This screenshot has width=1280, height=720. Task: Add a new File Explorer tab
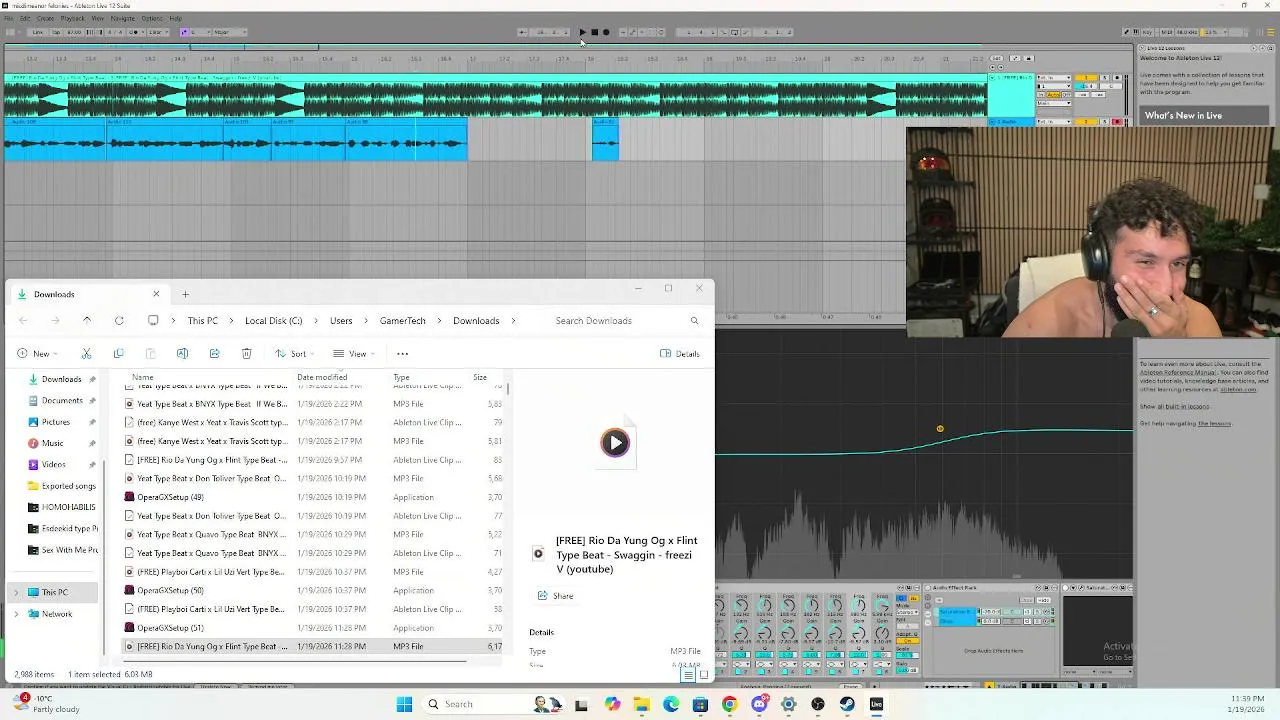pos(185,294)
